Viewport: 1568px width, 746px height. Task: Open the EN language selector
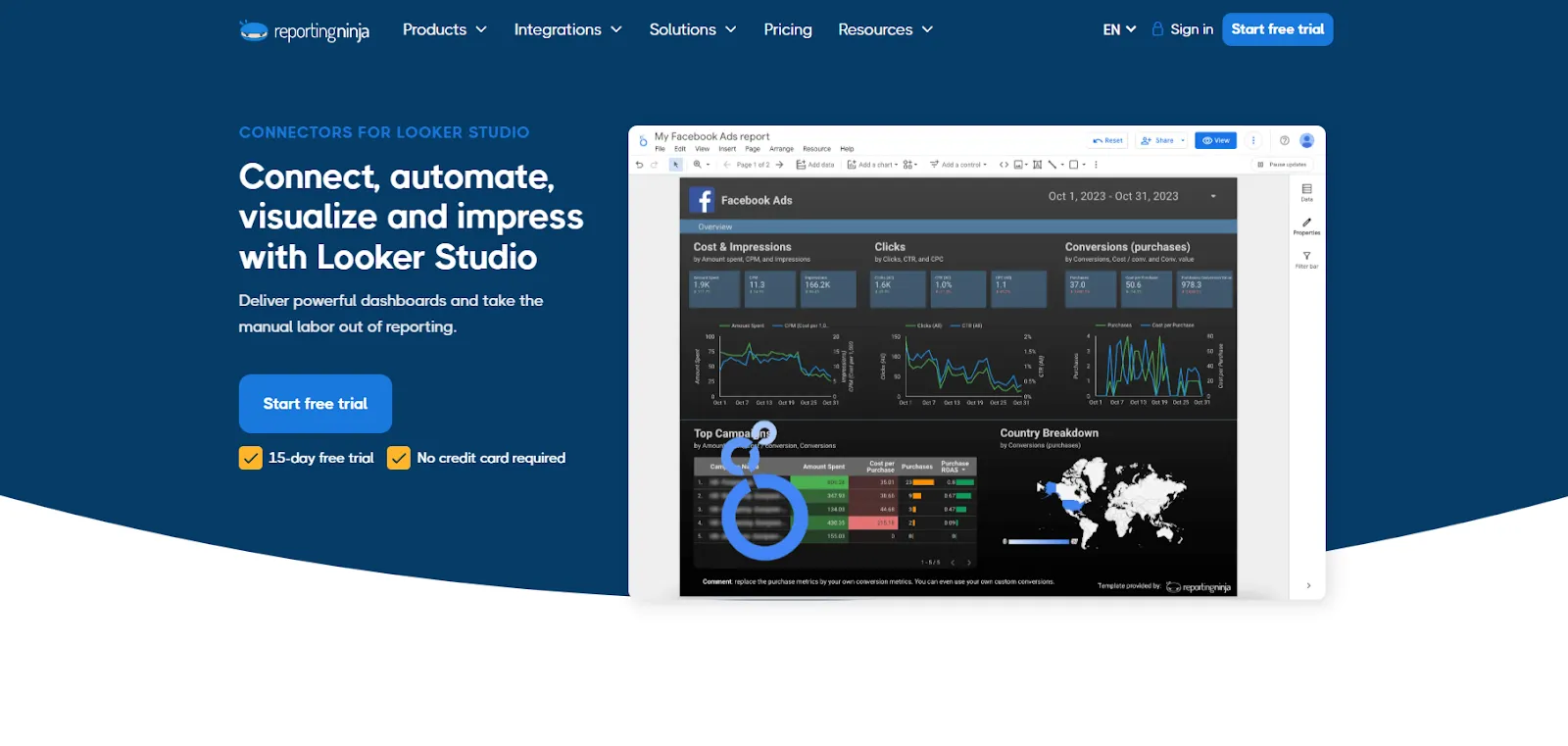coord(1119,29)
